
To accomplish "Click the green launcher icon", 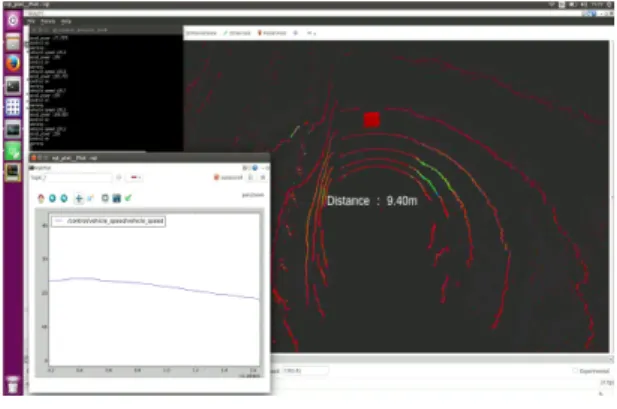I will tap(13, 151).
